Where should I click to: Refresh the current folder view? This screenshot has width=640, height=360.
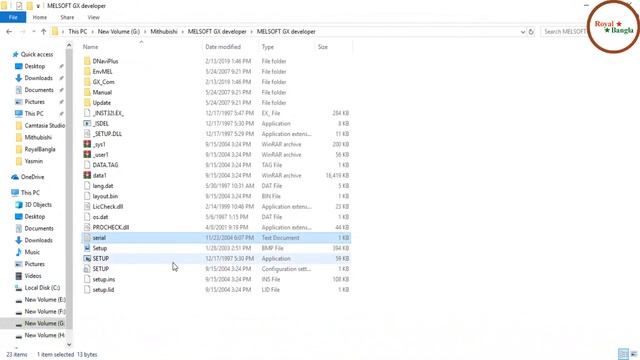(x=531, y=32)
